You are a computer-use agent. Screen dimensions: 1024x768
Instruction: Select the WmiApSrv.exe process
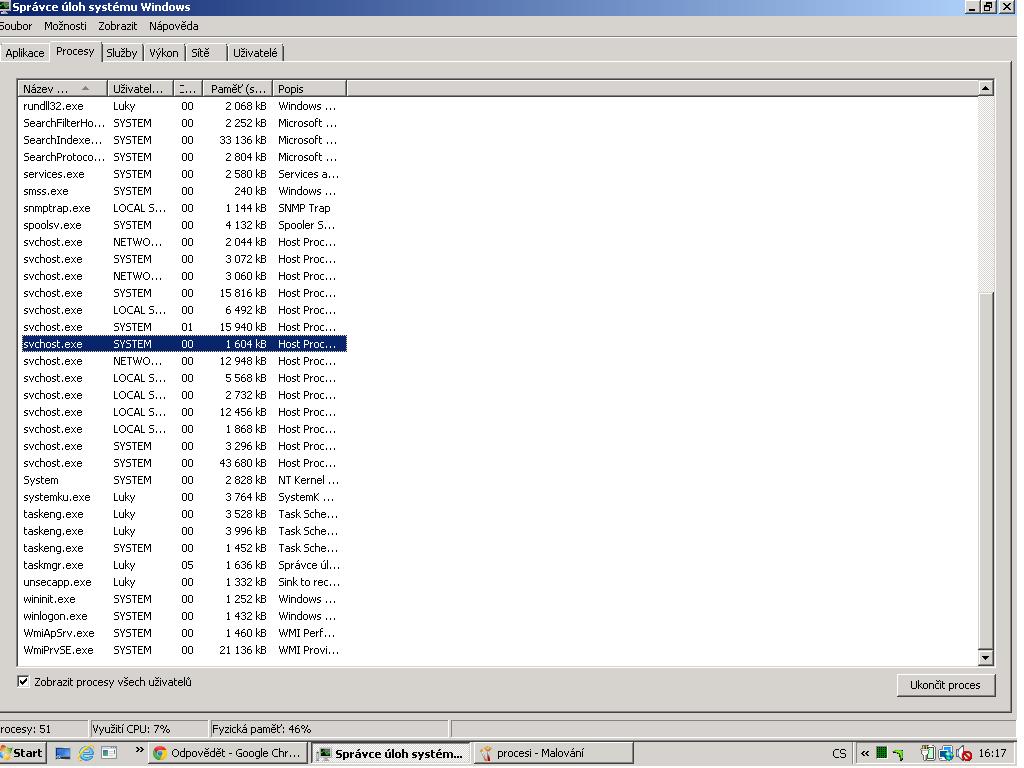[184, 633]
